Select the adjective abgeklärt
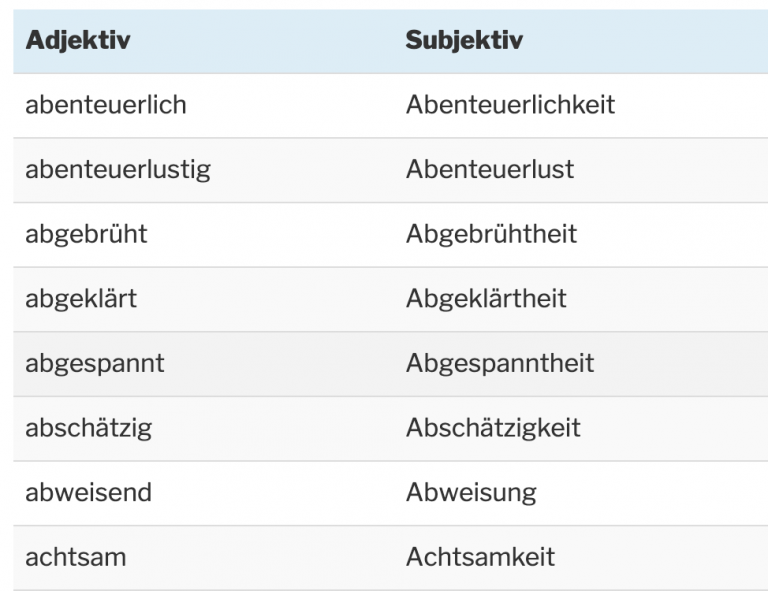Image resolution: width=768 pixels, height=591 pixels. click(x=81, y=298)
